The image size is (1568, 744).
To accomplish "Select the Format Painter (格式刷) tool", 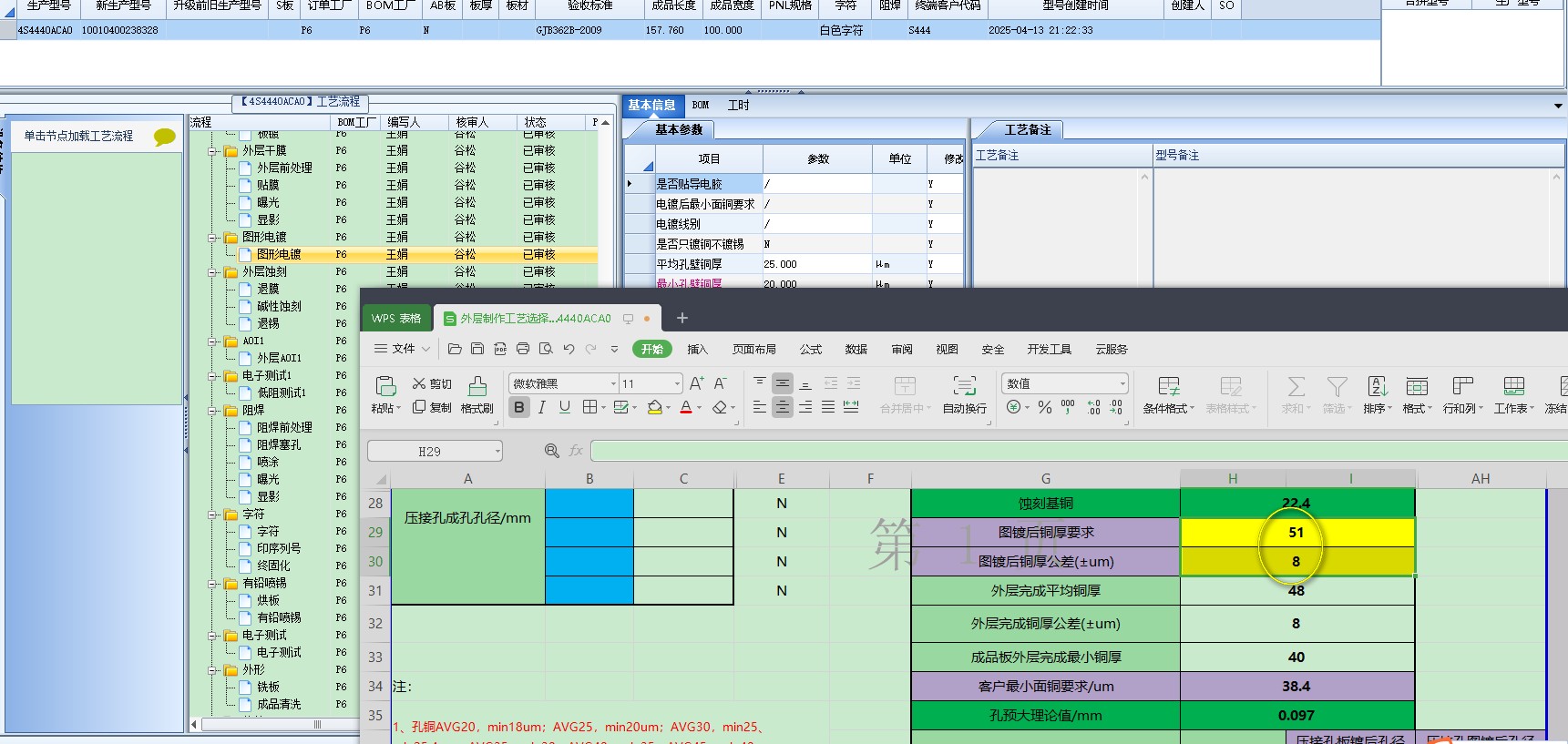I will coord(477,394).
